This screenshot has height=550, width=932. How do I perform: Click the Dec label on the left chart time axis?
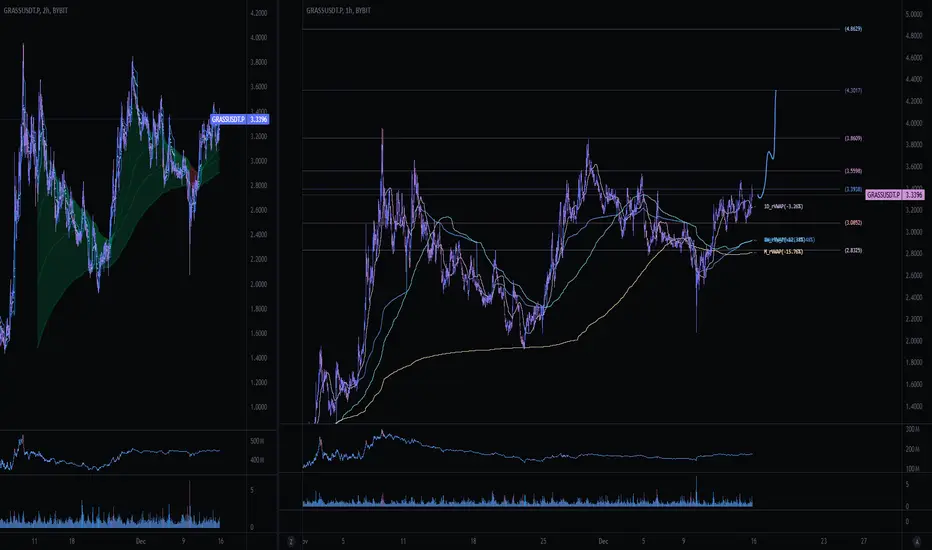(x=141, y=541)
